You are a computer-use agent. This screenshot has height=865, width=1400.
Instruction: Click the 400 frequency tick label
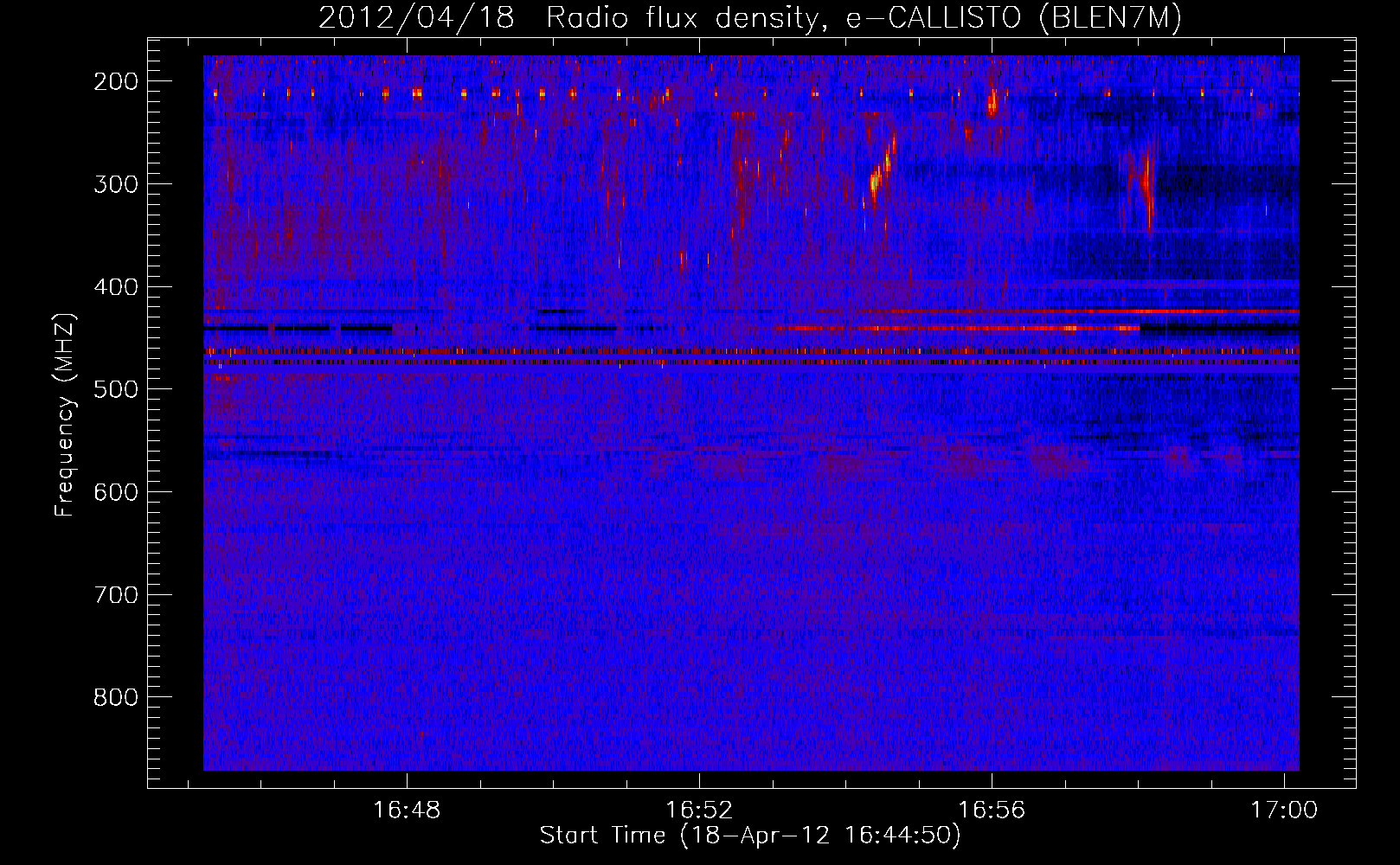pos(115,287)
